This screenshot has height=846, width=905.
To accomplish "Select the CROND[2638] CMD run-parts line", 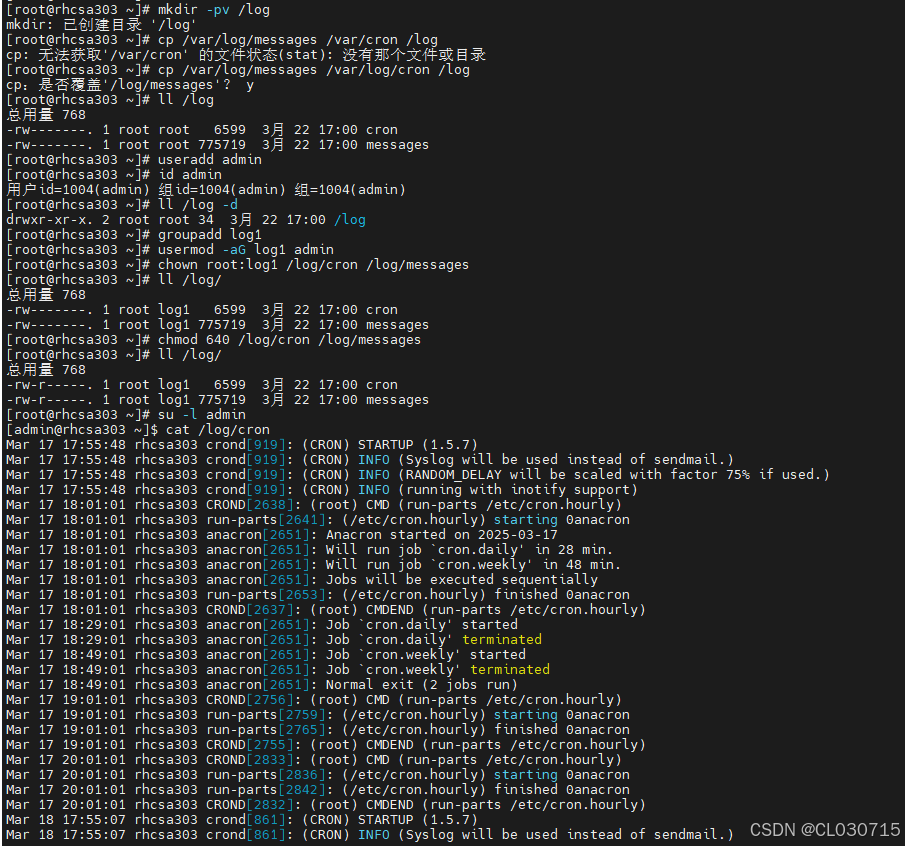I will 314,505.
